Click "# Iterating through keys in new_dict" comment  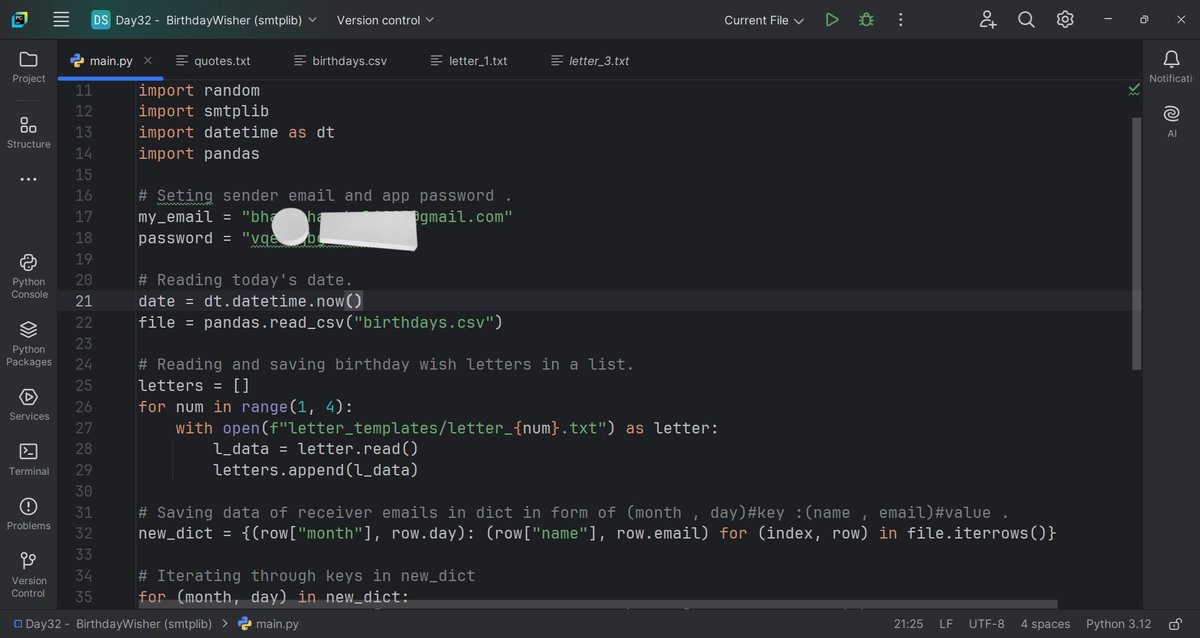[307, 575]
